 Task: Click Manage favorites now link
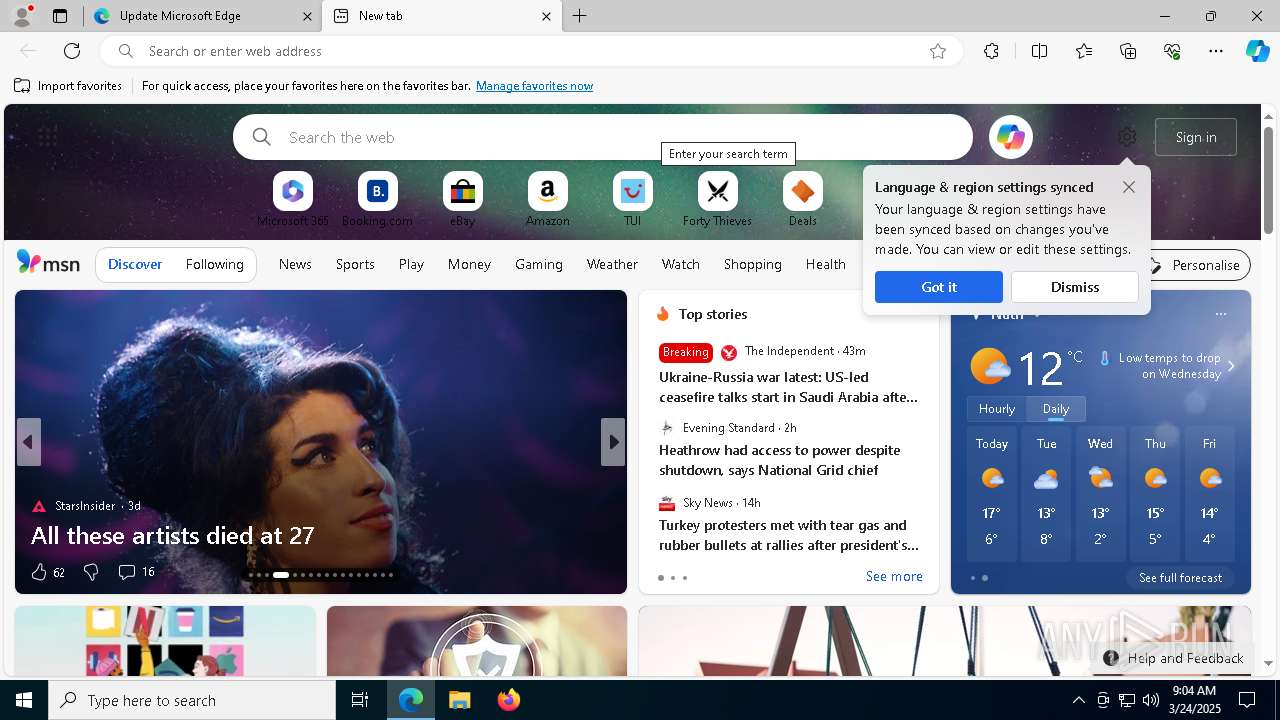(x=534, y=86)
